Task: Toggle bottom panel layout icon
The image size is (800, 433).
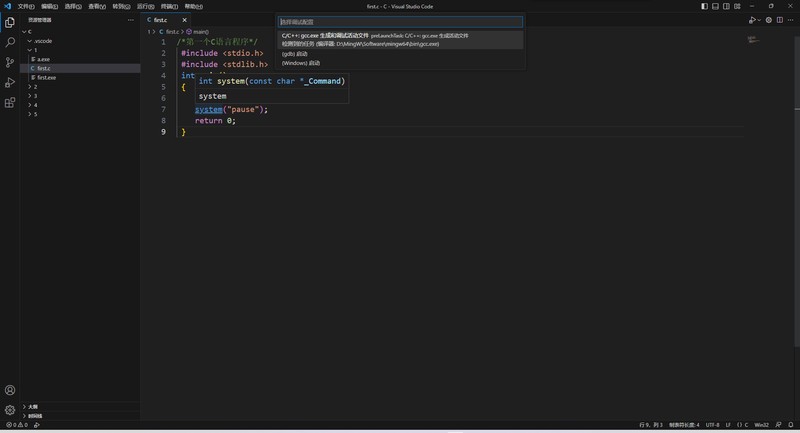Action: click(715, 6)
